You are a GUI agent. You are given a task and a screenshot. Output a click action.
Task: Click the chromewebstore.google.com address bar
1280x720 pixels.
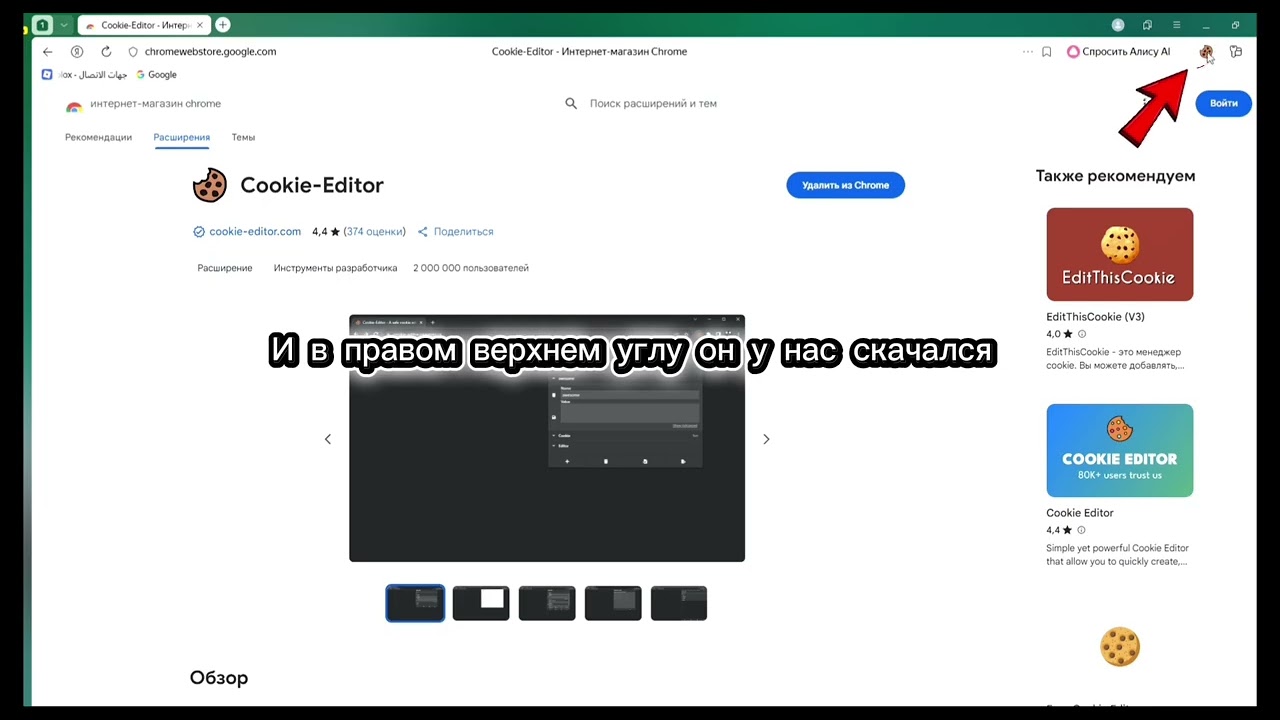pyautogui.click(x=210, y=52)
